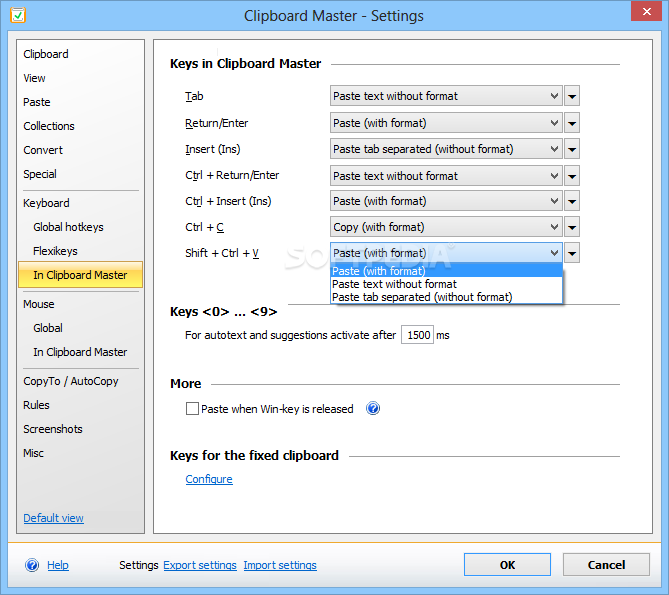Select Mouse in the sidebar

click(38, 304)
